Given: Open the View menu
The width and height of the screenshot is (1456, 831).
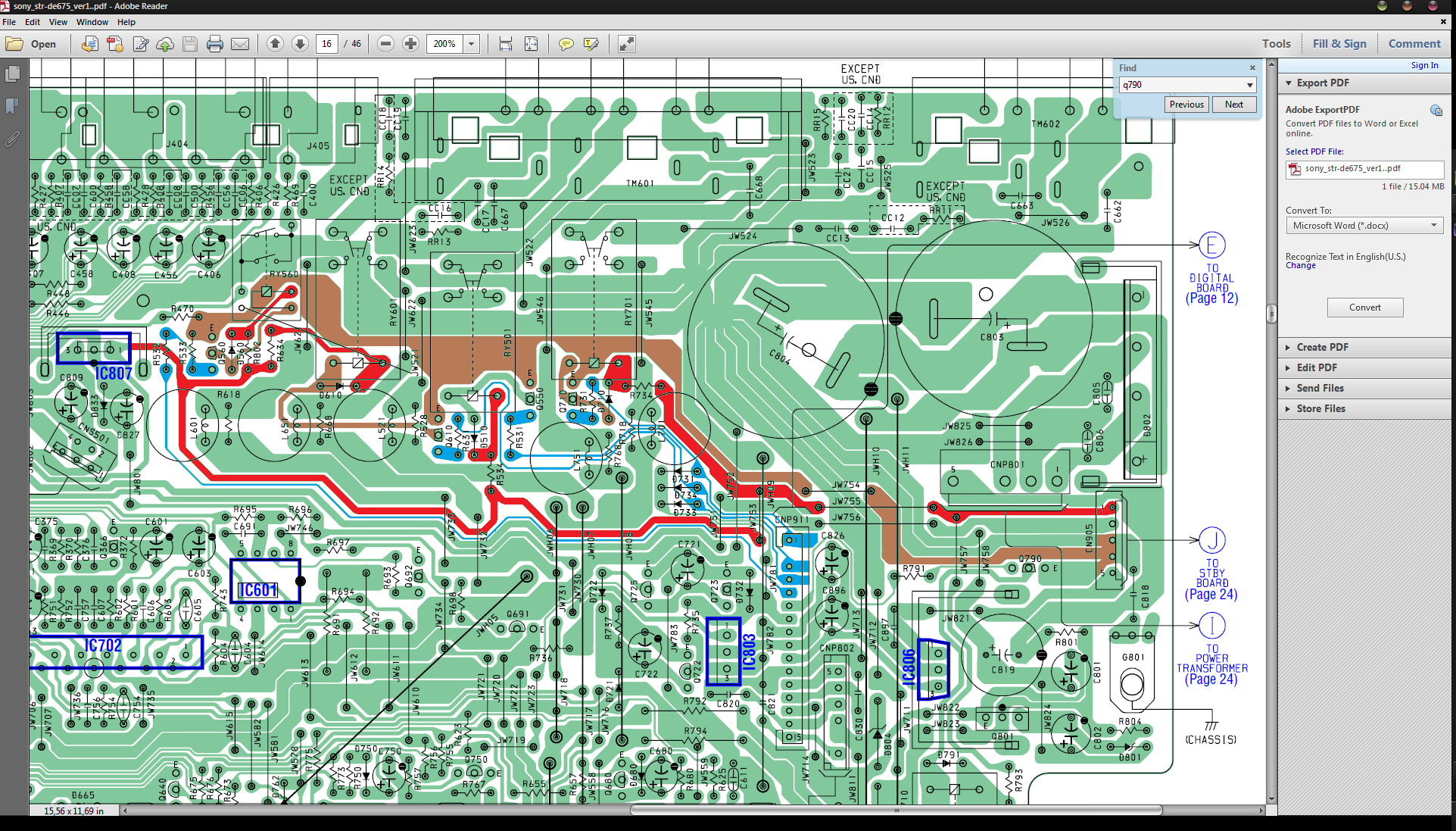Looking at the screenshot, I should click(x=58, y=22).
